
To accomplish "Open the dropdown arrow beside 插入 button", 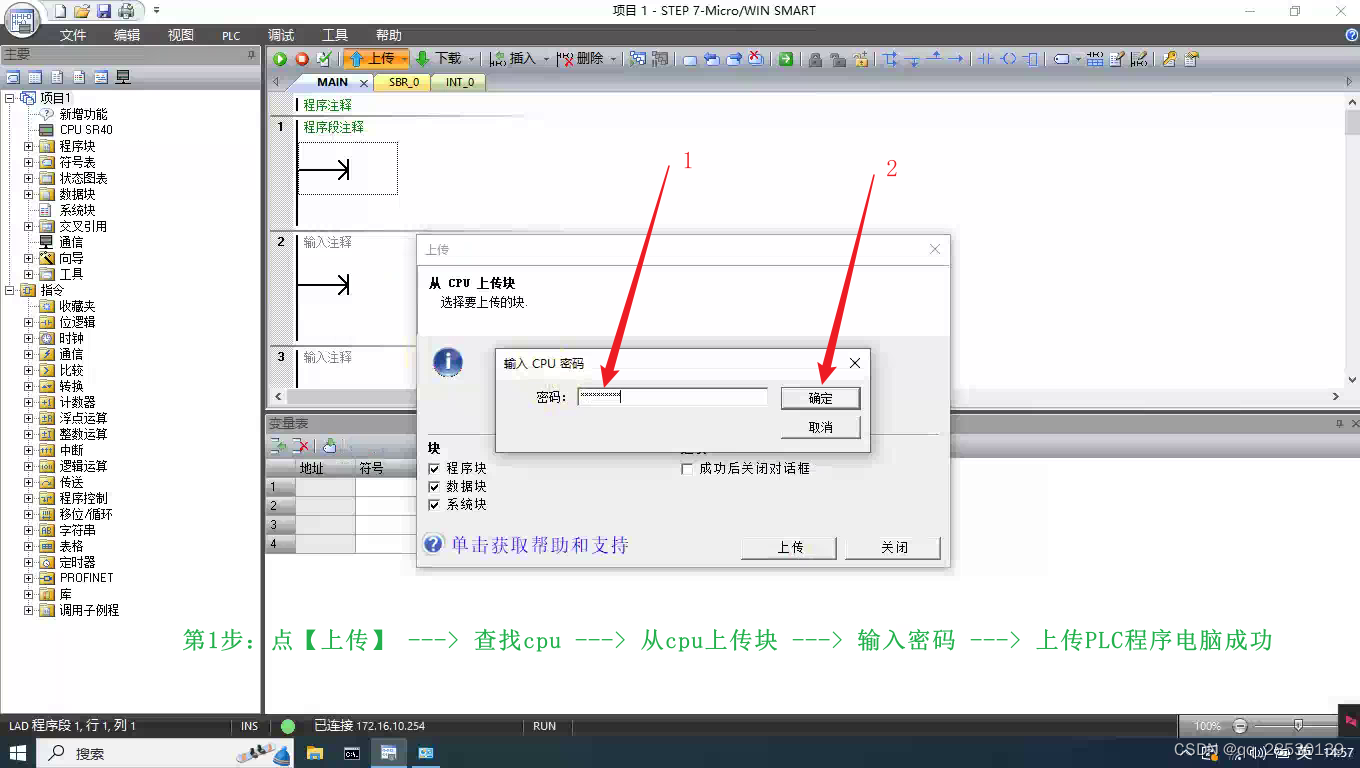I will [546, 59].
